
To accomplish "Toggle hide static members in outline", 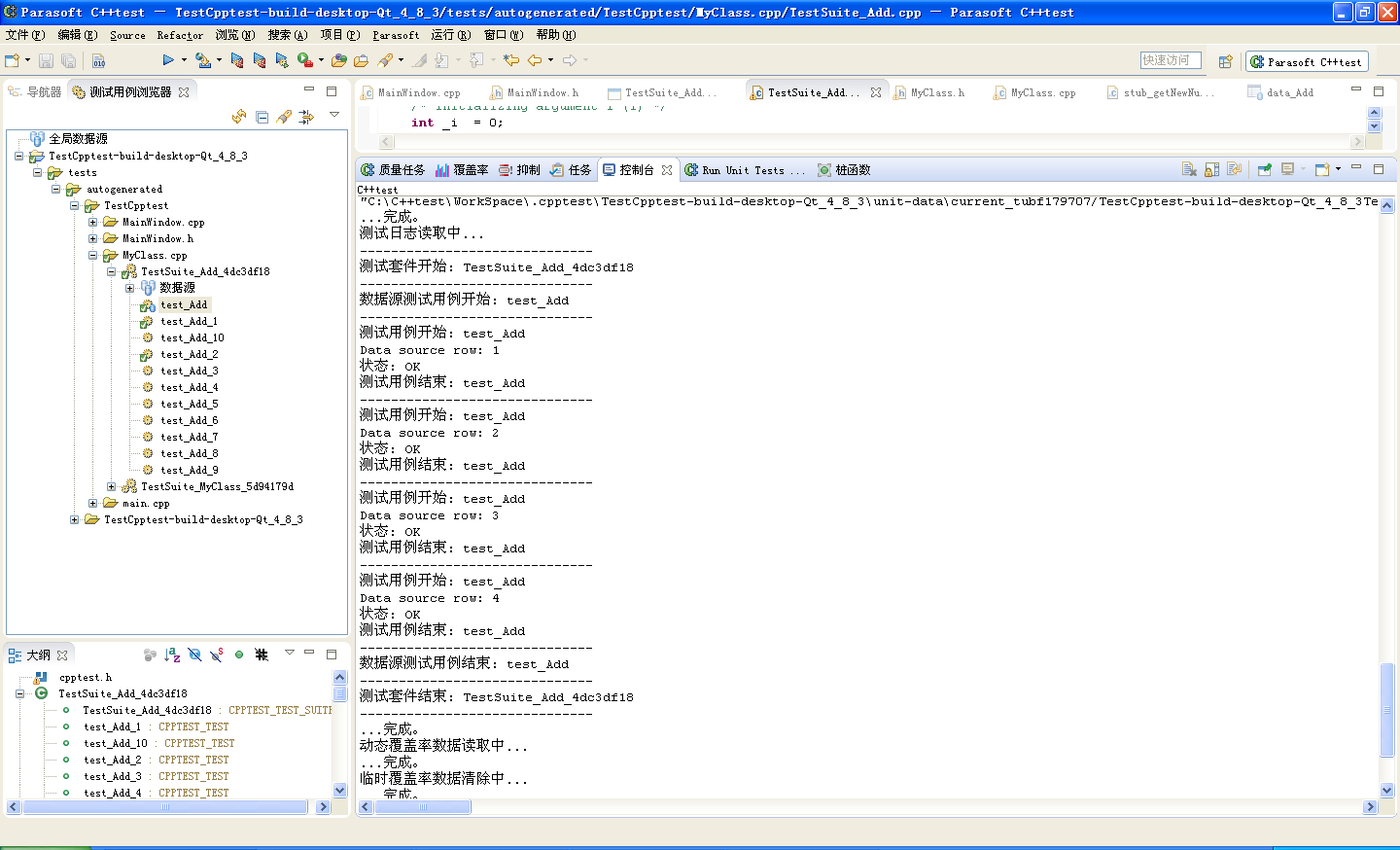I will (x=217, y=655).
